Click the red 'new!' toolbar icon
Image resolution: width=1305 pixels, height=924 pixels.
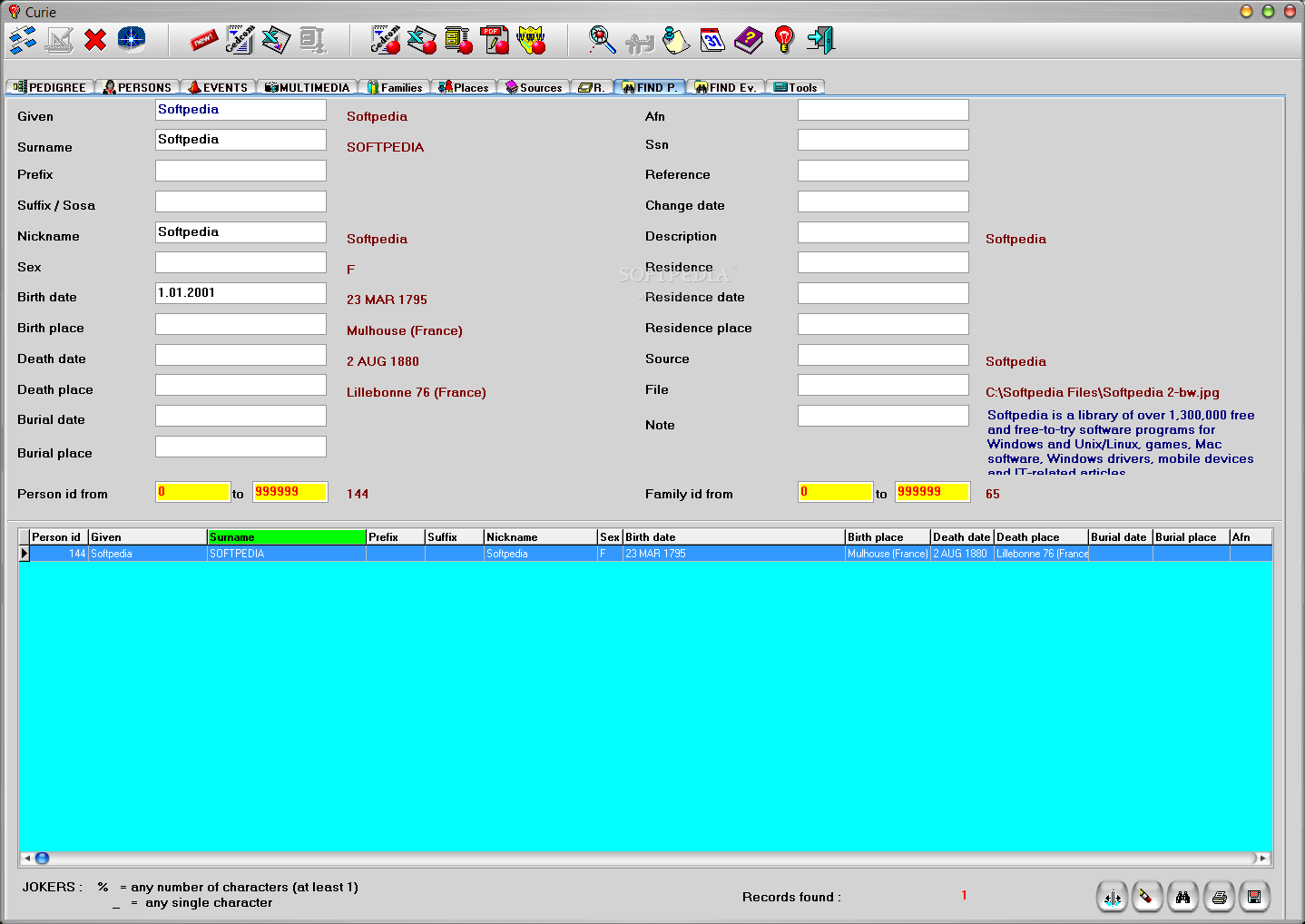click(x=203, y=40)
